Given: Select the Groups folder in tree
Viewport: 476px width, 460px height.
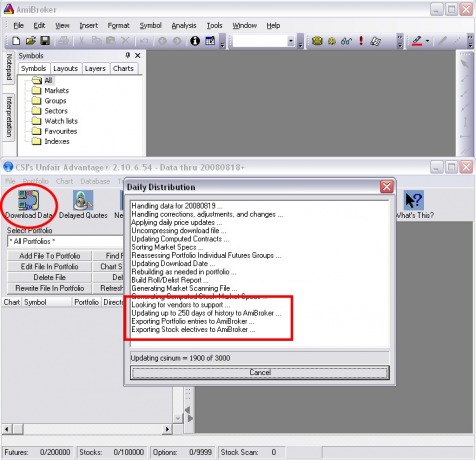Looking at the screenshot, I should click(x=49, y=101).
